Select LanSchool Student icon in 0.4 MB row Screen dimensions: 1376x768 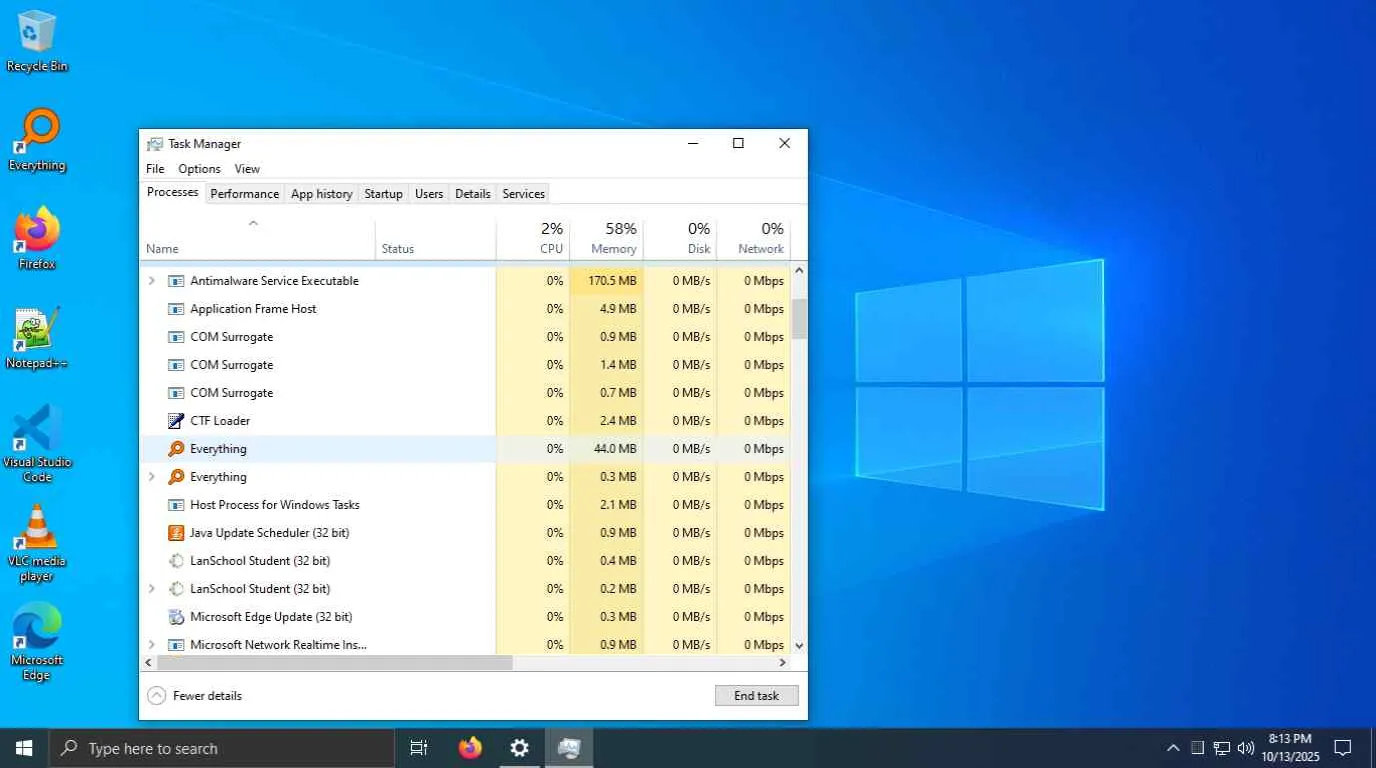(176, 561)
